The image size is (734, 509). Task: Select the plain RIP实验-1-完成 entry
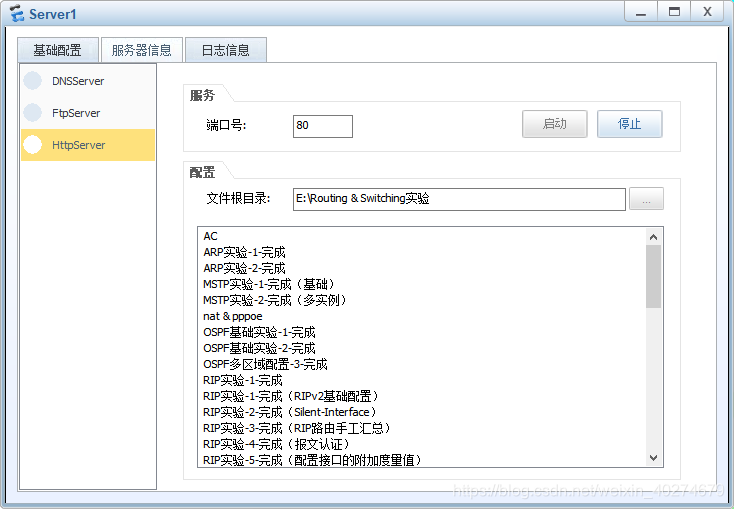(x=243, y=380)
